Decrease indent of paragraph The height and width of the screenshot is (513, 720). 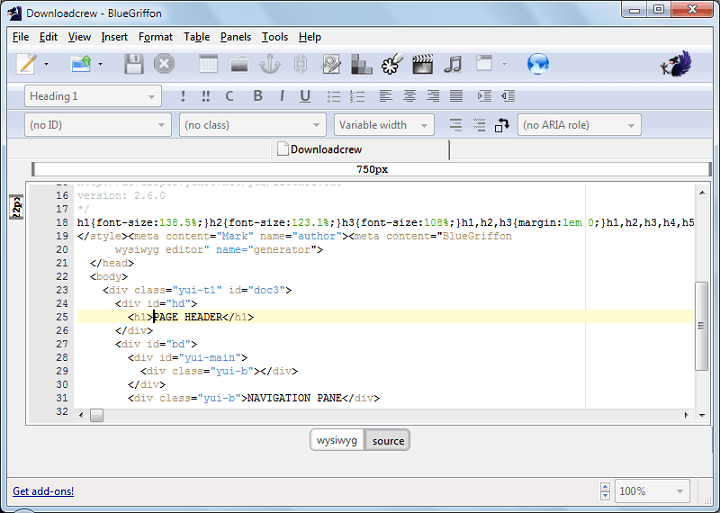click(508, 96)
